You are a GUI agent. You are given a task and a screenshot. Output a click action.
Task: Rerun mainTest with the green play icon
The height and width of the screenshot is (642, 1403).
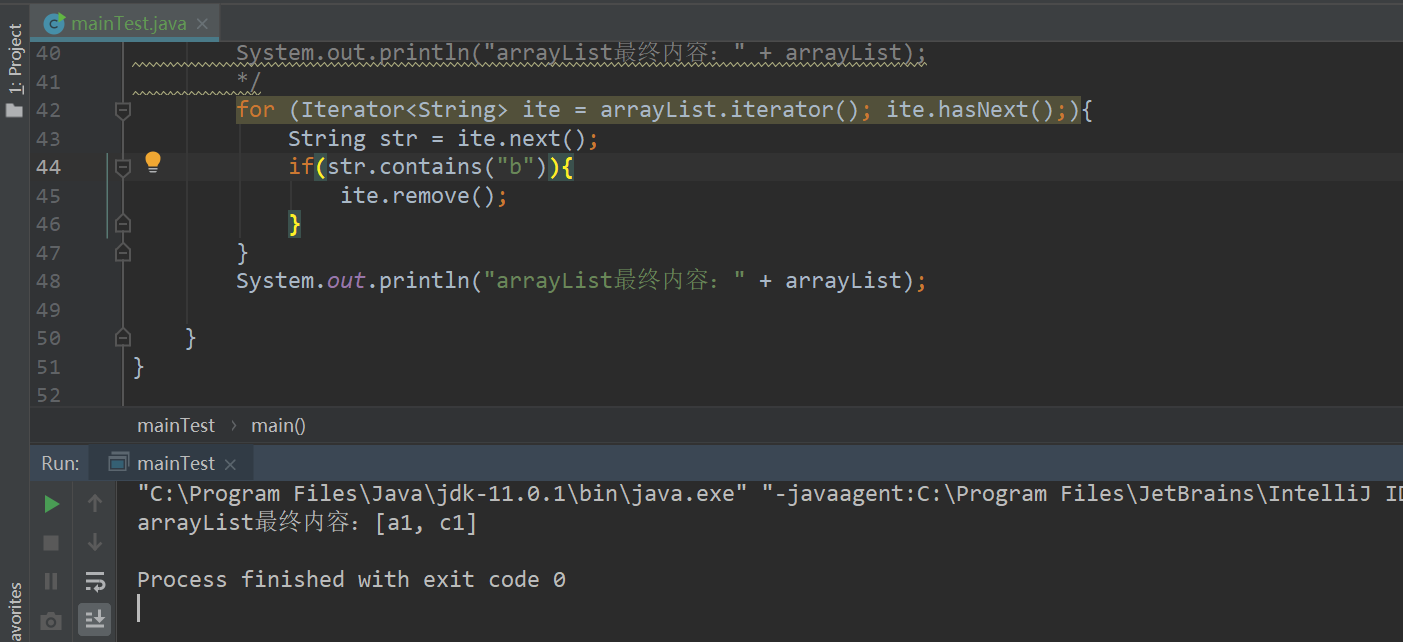(52, 504)
